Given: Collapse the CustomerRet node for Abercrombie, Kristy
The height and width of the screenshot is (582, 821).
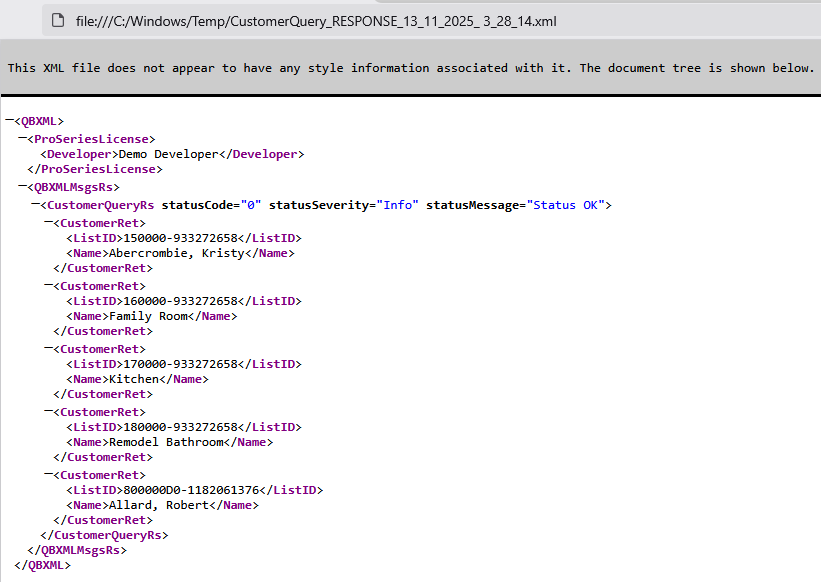Looking at the screenshot, I should coord(48,222).
